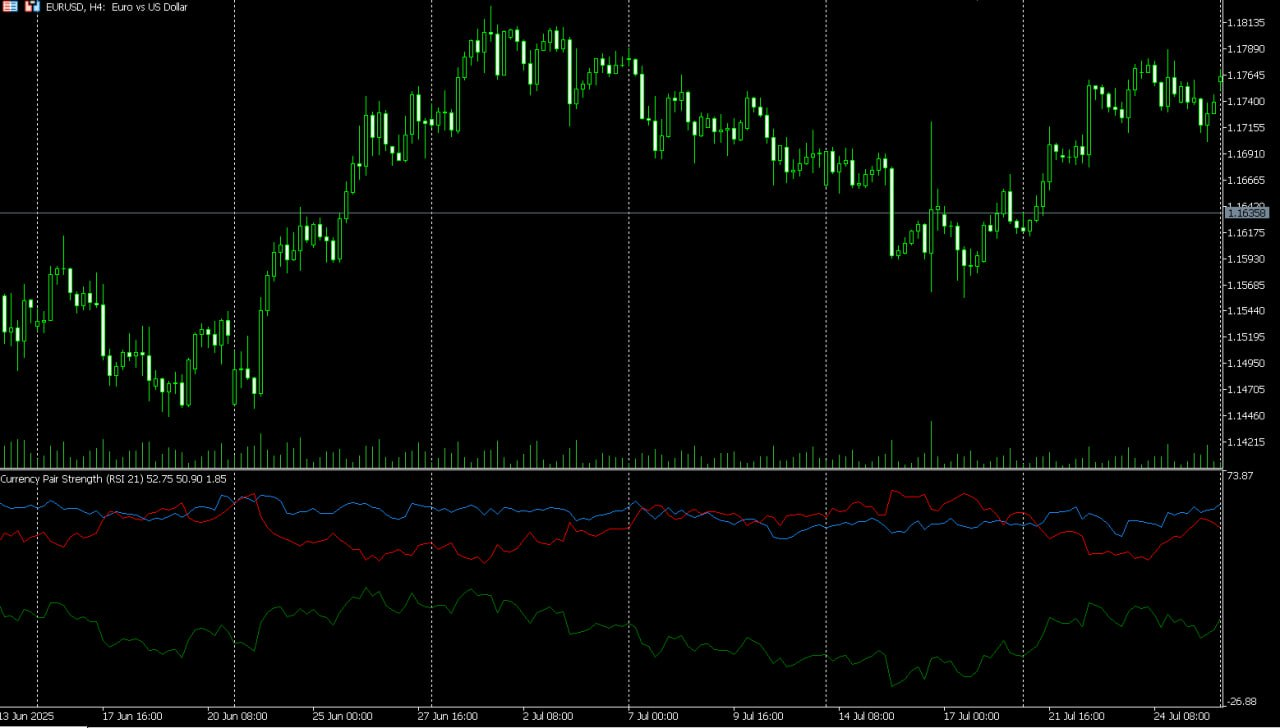Select the 24 Jul 08:00 time label
1280x728 pixels.
[x=1182, y=716]
